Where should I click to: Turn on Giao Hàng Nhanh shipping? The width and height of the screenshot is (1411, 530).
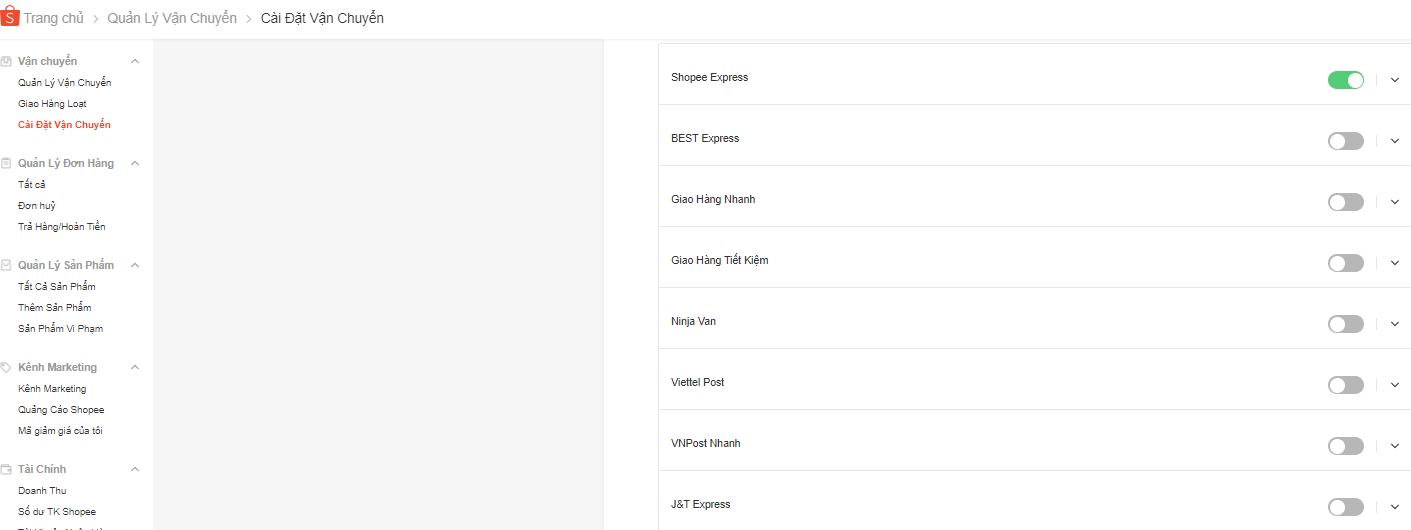(x=1345, y=202)
